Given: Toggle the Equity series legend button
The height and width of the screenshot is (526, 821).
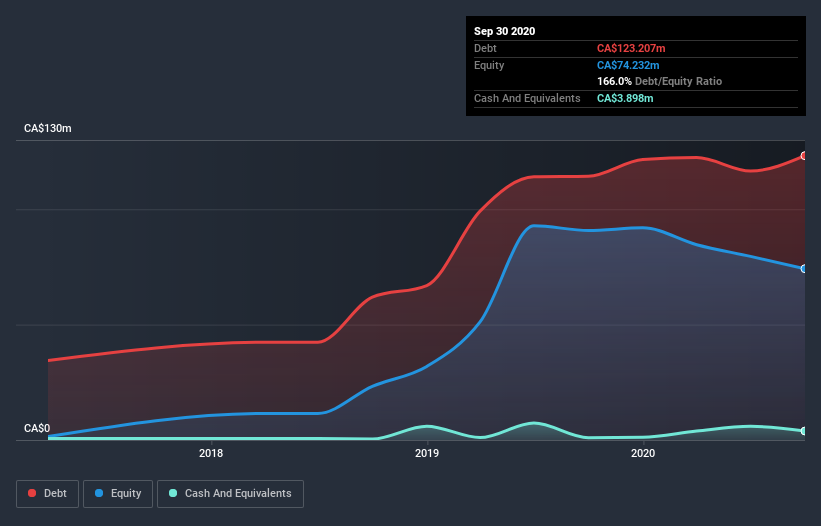Looking at the screenshot, I should tap(118, 494).
